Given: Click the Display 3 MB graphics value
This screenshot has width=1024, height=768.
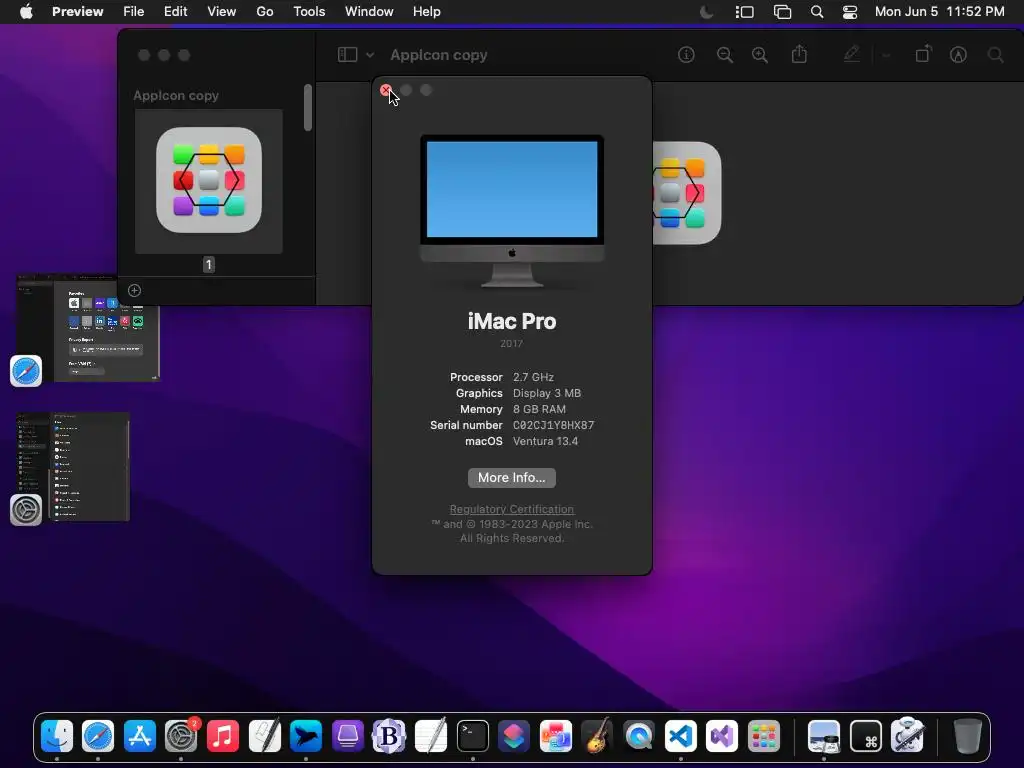Looking at the screenshot, I should pyautogui.click(x=547, y=393).
